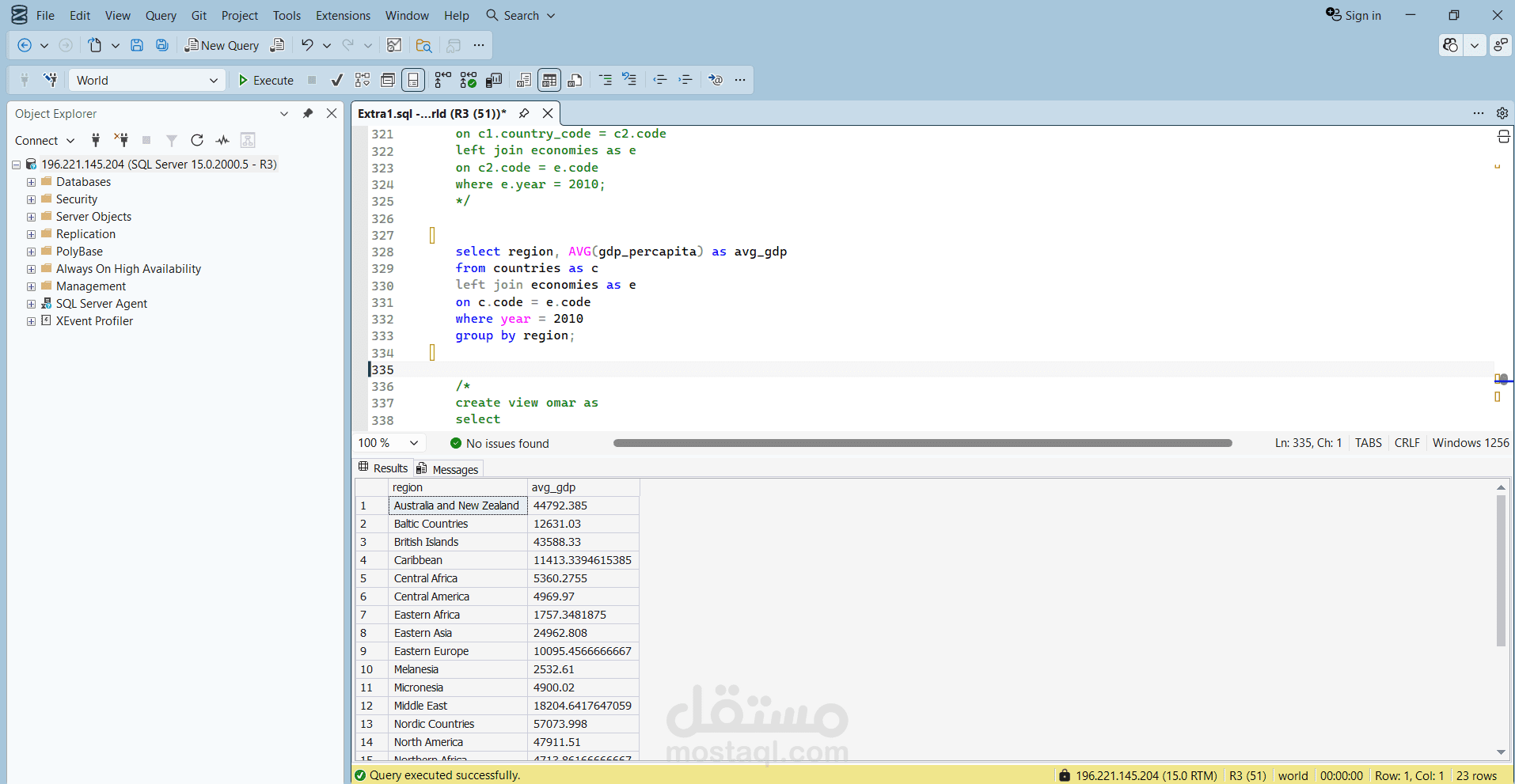The height and width of the screenshot is (784, 1515).
Task: Open the estimated execution plan icon
Action: tap(362, 79)
